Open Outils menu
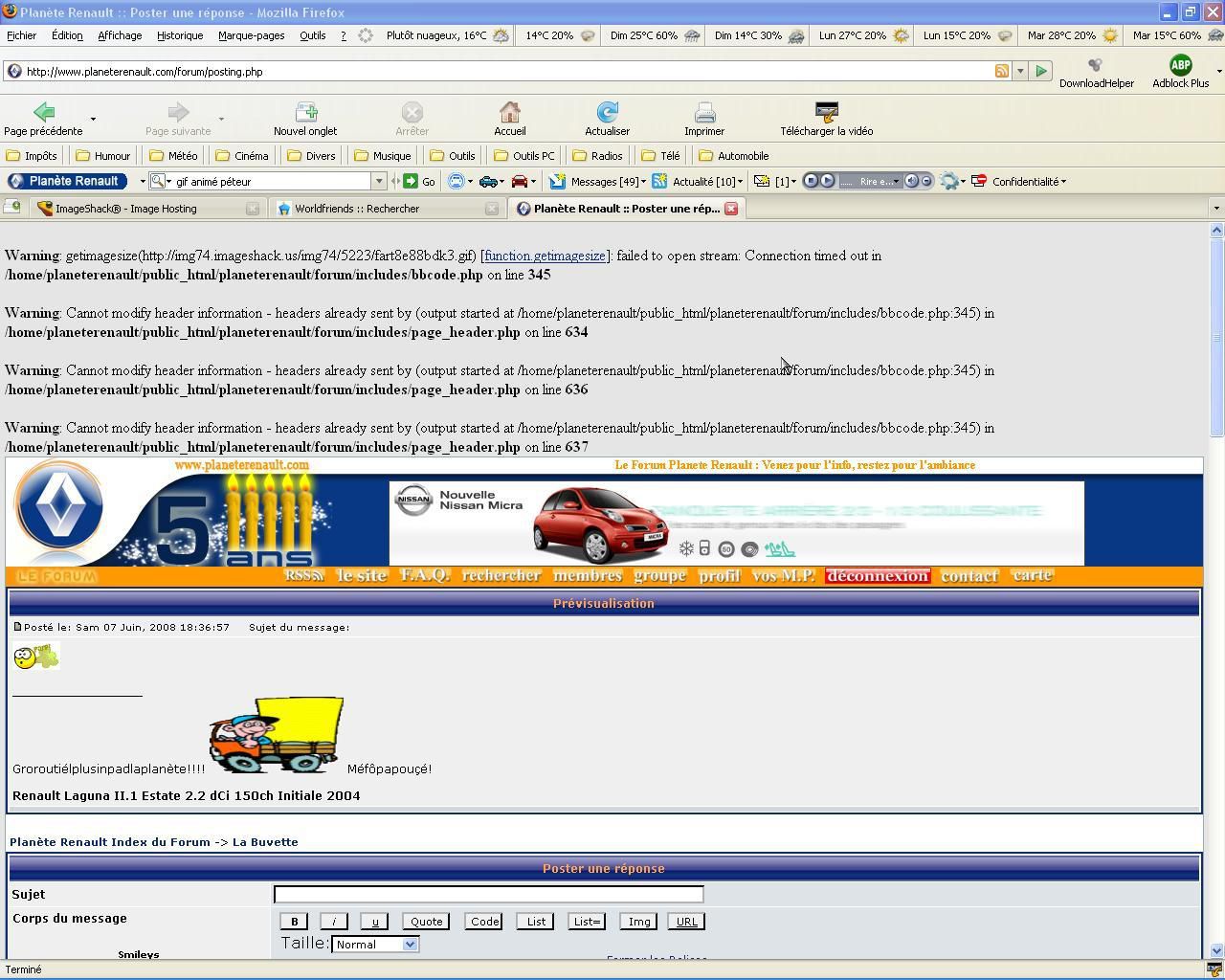 click(x=312, y=35)
